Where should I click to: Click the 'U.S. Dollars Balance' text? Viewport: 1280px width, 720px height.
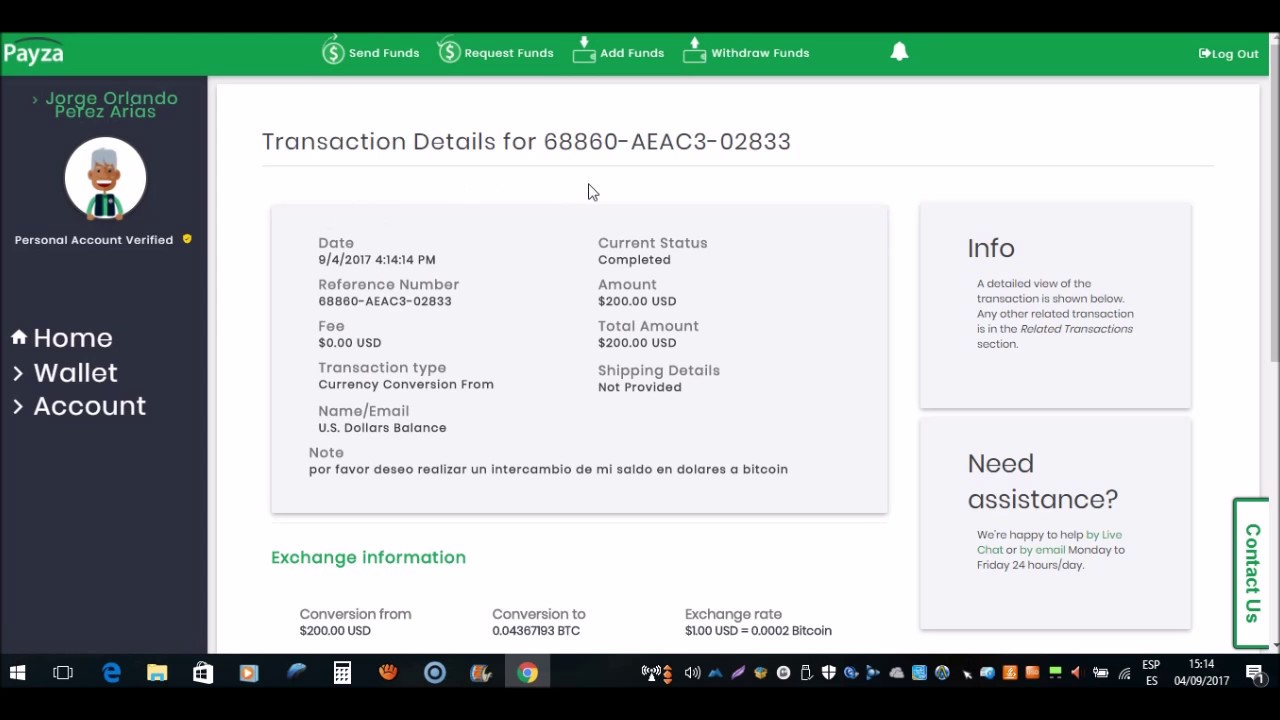click(x=382, y=428)
